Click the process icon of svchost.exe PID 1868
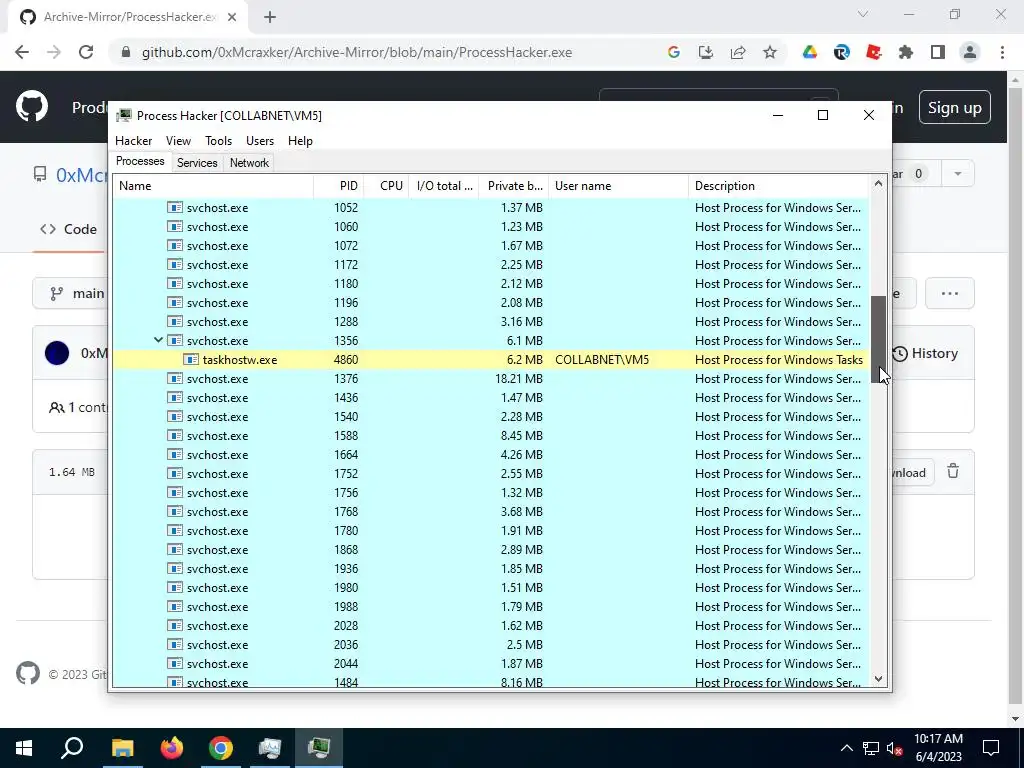Screen dimensions: 1024x768 [x=174, y=550]
